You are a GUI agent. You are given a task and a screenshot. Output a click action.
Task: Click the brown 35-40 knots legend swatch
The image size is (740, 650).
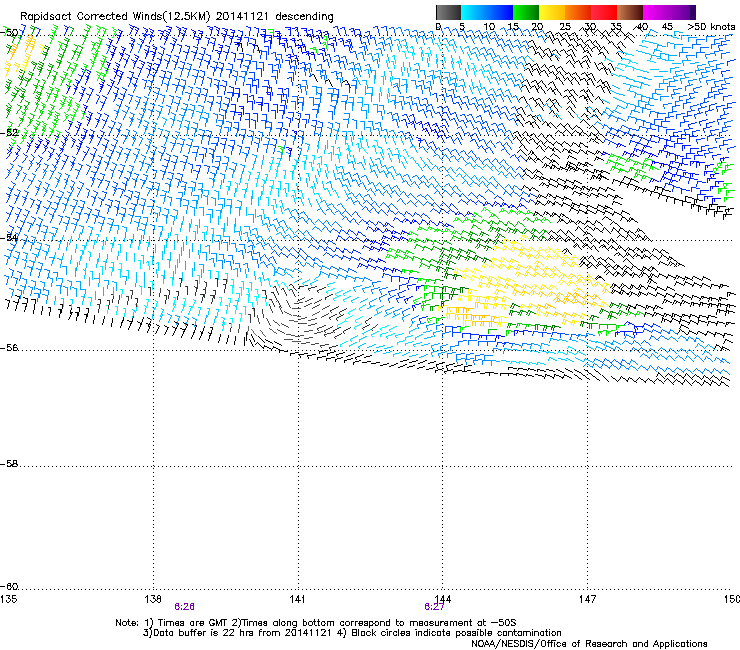630,12
